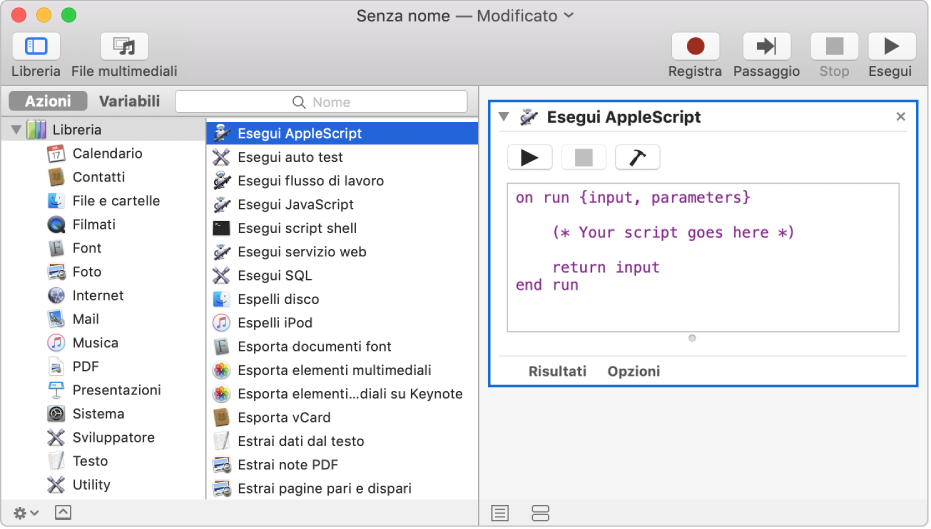
Task: Open the gear menu at bottom left
Action: tap(26, 512)
